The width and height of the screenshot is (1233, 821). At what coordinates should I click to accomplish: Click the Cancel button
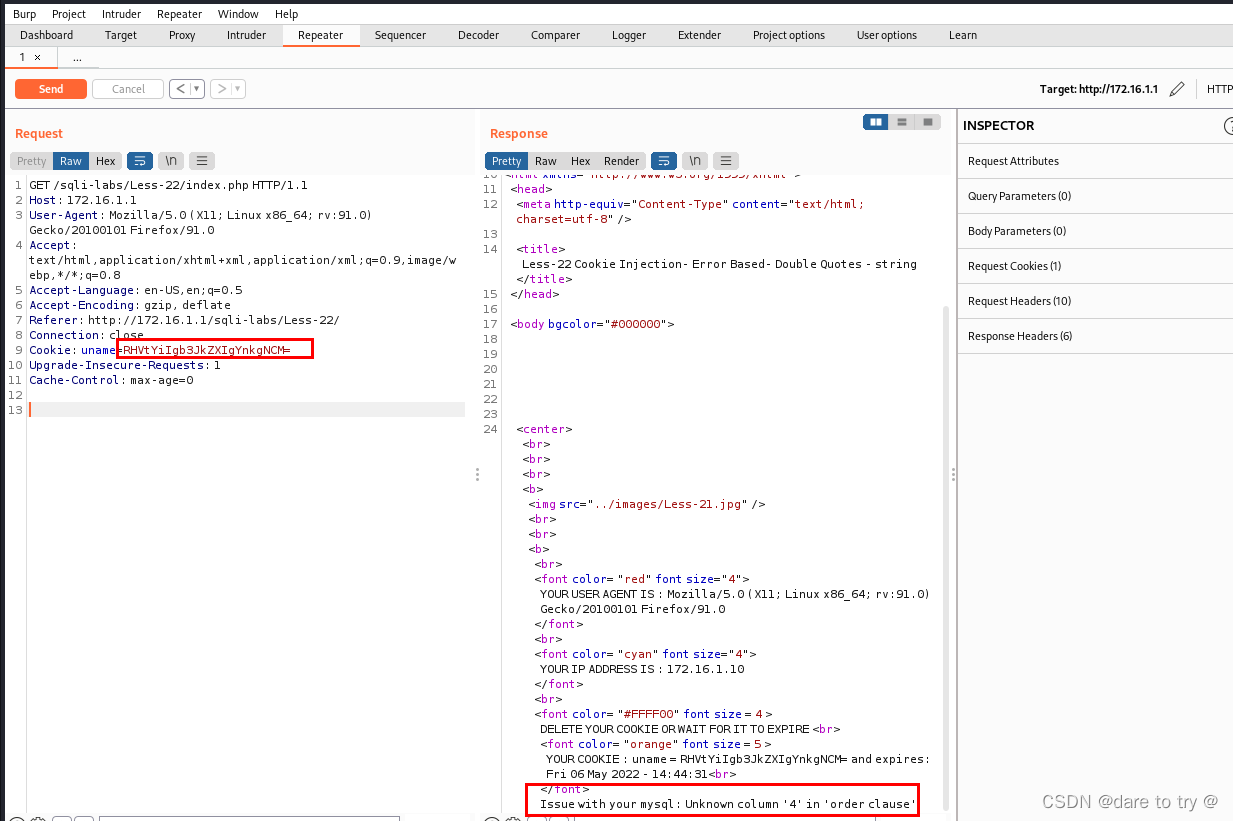[128, 89]
